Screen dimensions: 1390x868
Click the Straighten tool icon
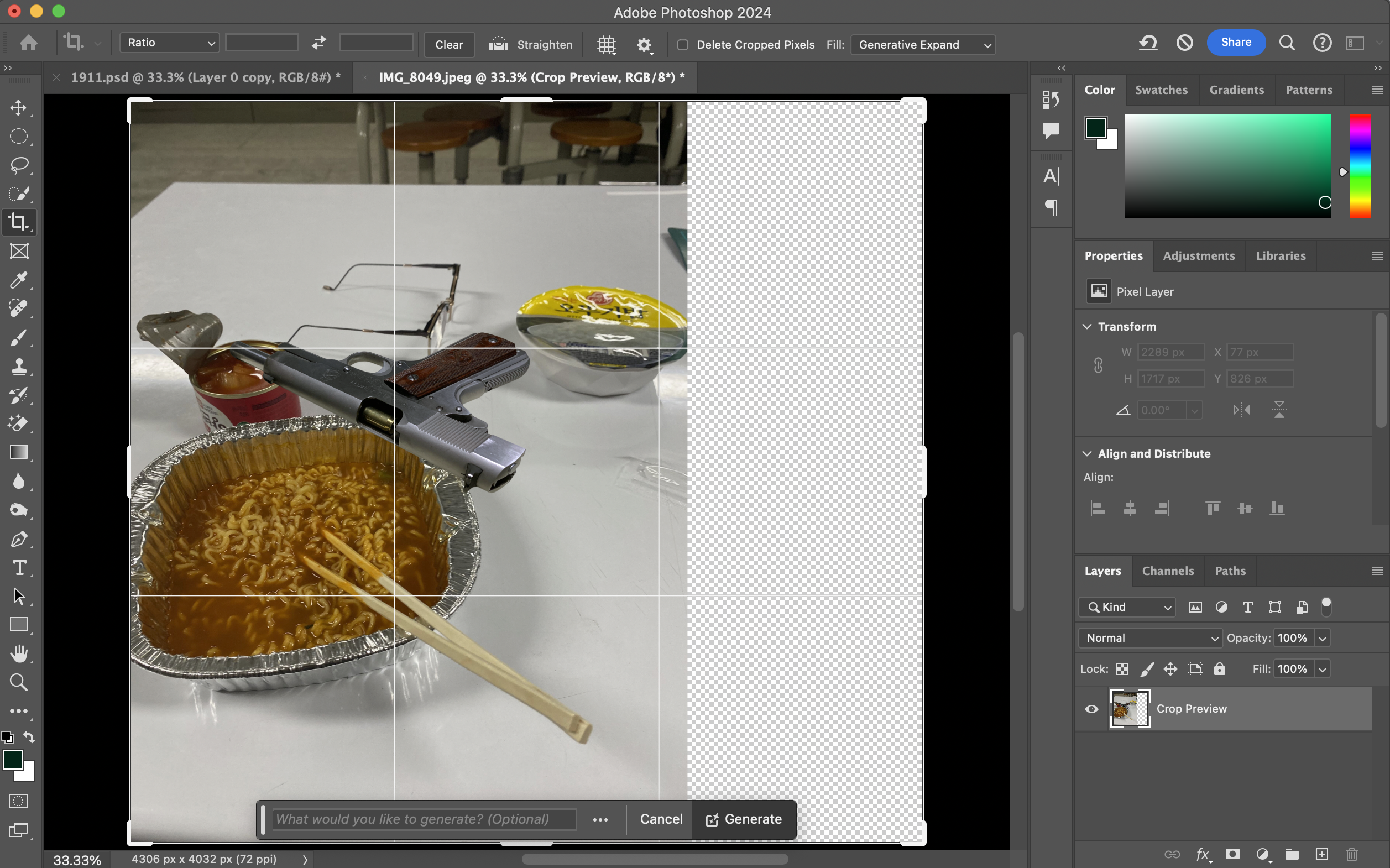pyautogui.click(x=498, y=44)
